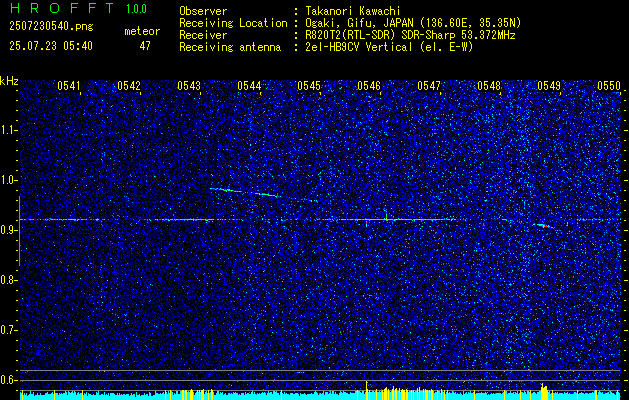This screenshot has width=629, height=400.
Task: Click the date stamp 25.07.23 05:40
Action: point(51,46)
